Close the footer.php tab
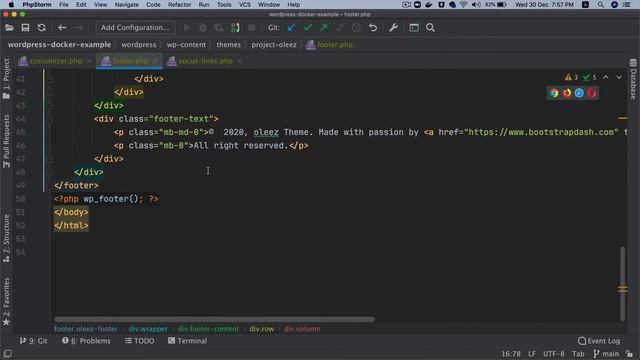 pos(155,61)
